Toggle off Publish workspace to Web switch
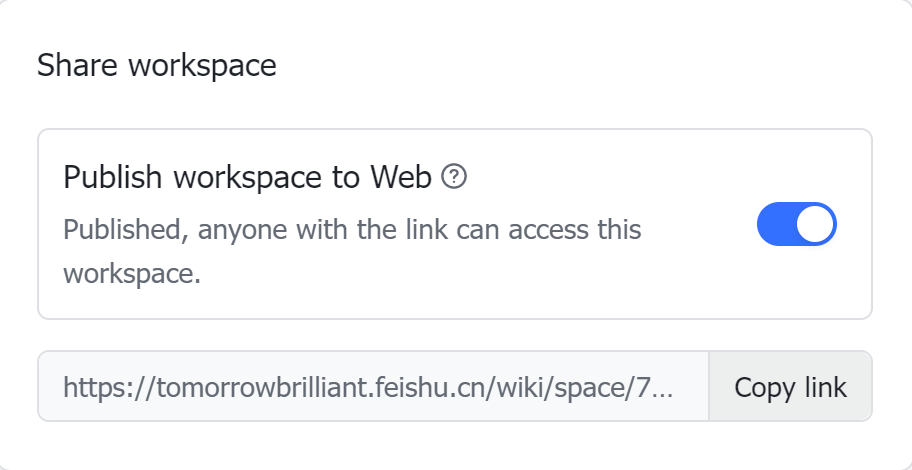The width and height of the screenshot is (912, 470). pos(796,224)
